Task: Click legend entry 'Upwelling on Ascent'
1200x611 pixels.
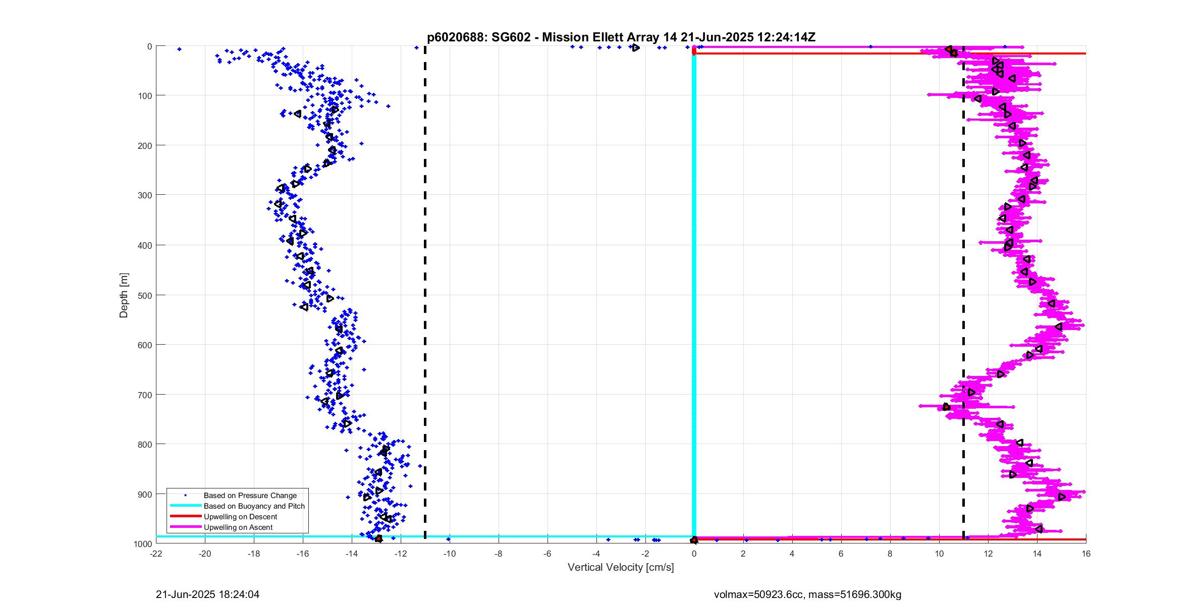Action: pos(239,527)
